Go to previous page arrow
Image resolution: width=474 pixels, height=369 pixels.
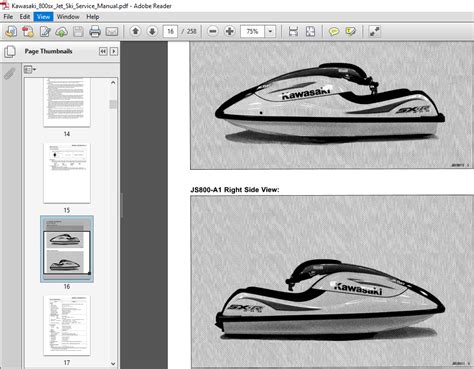135,32
